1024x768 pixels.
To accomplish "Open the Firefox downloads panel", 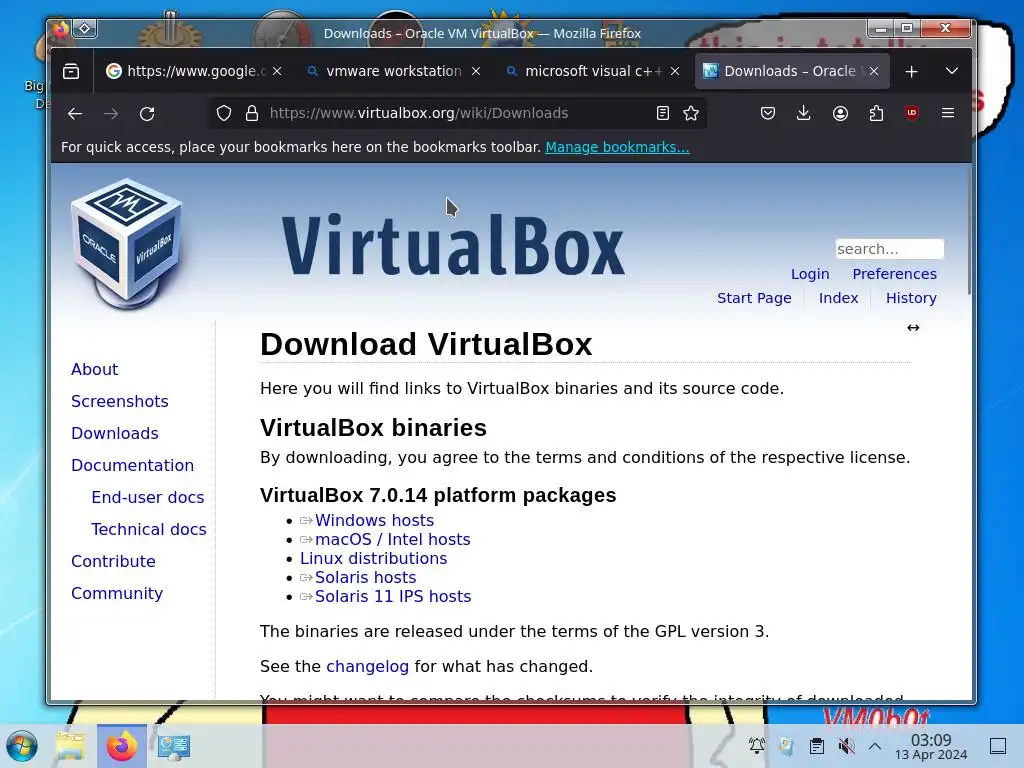I will pyautogui.click(x=804, y=113).
